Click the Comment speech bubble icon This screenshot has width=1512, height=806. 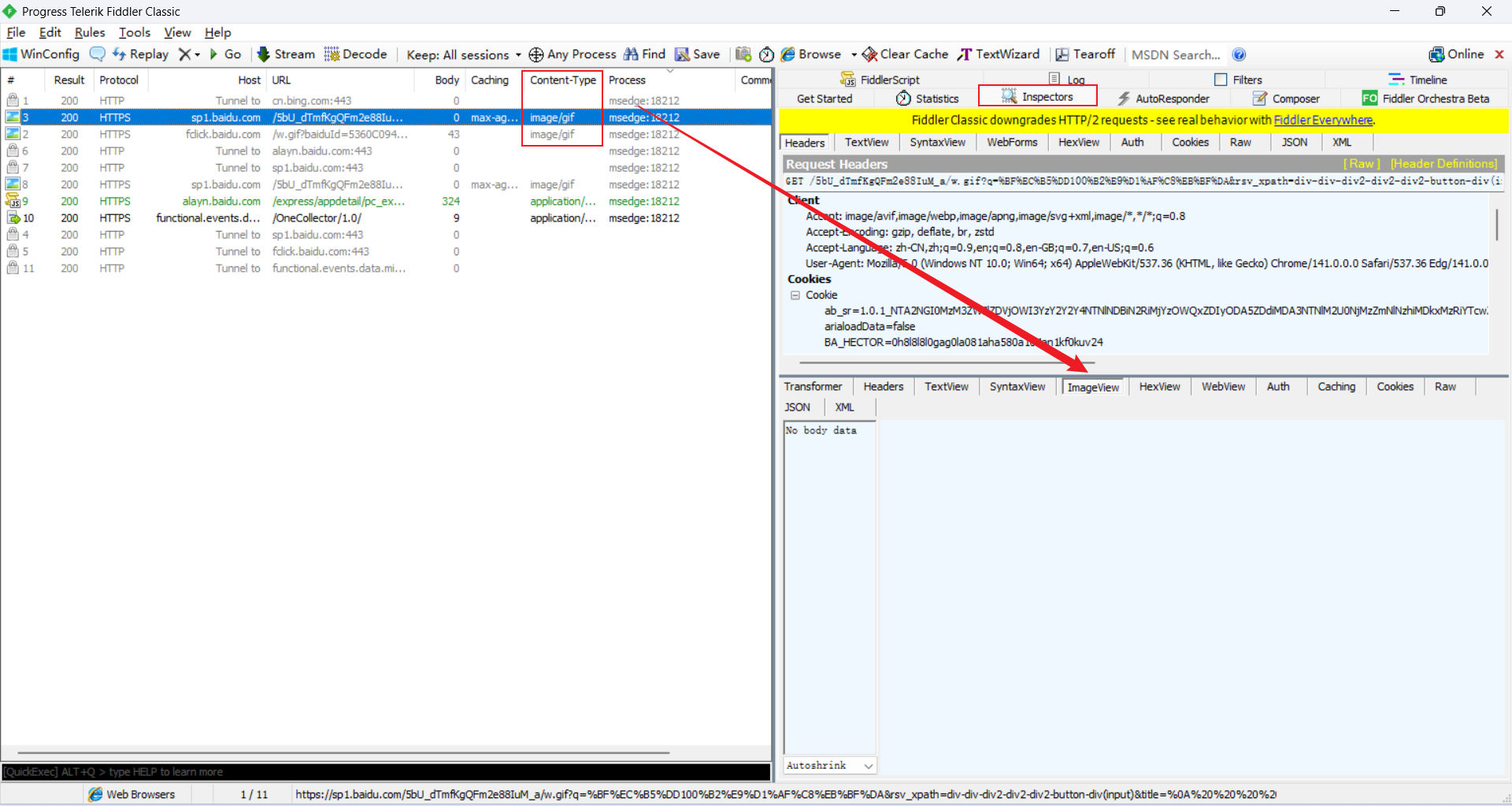tap(98, 54)
